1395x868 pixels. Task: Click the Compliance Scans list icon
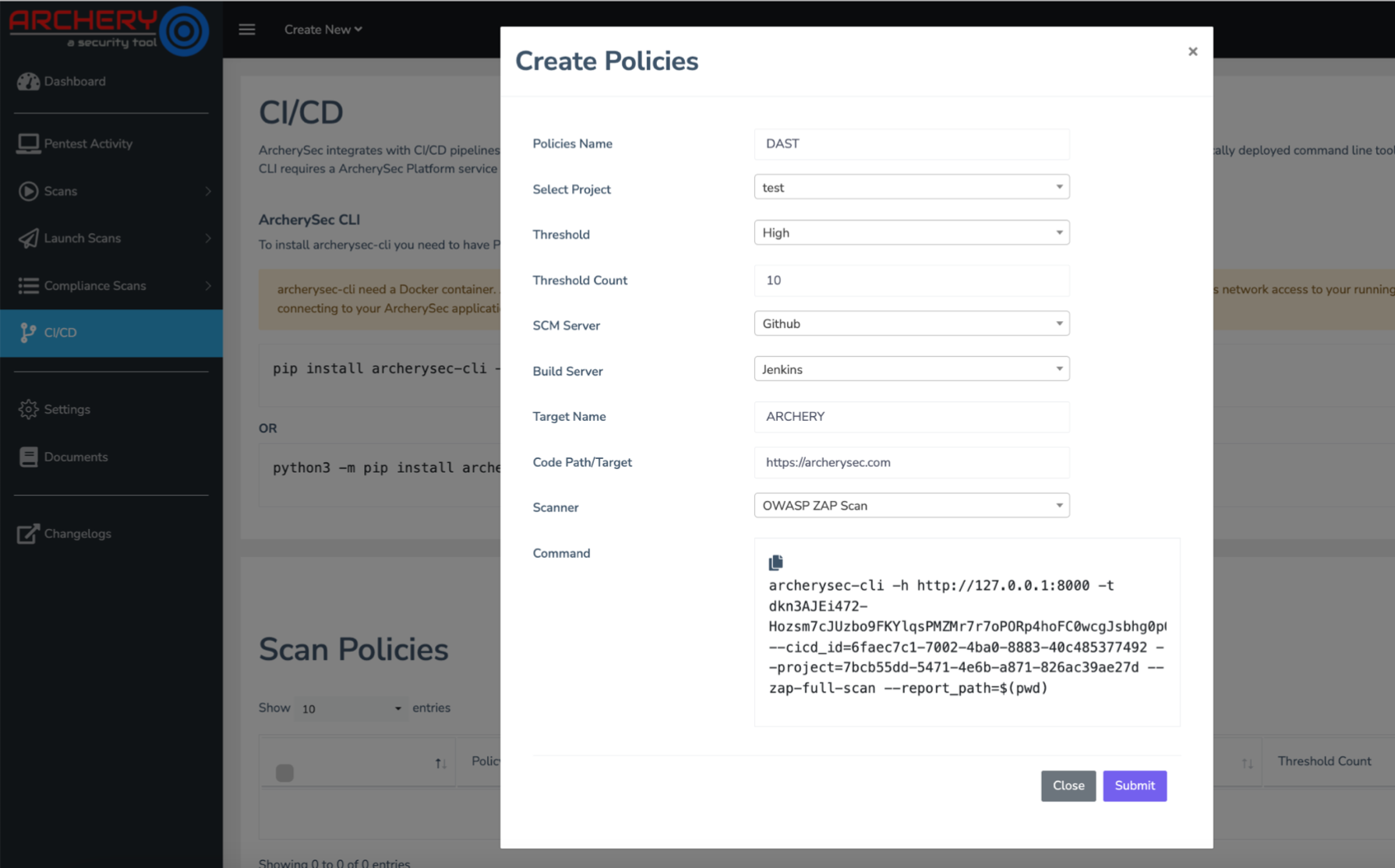pyautogui.click(x=29, y=286)
